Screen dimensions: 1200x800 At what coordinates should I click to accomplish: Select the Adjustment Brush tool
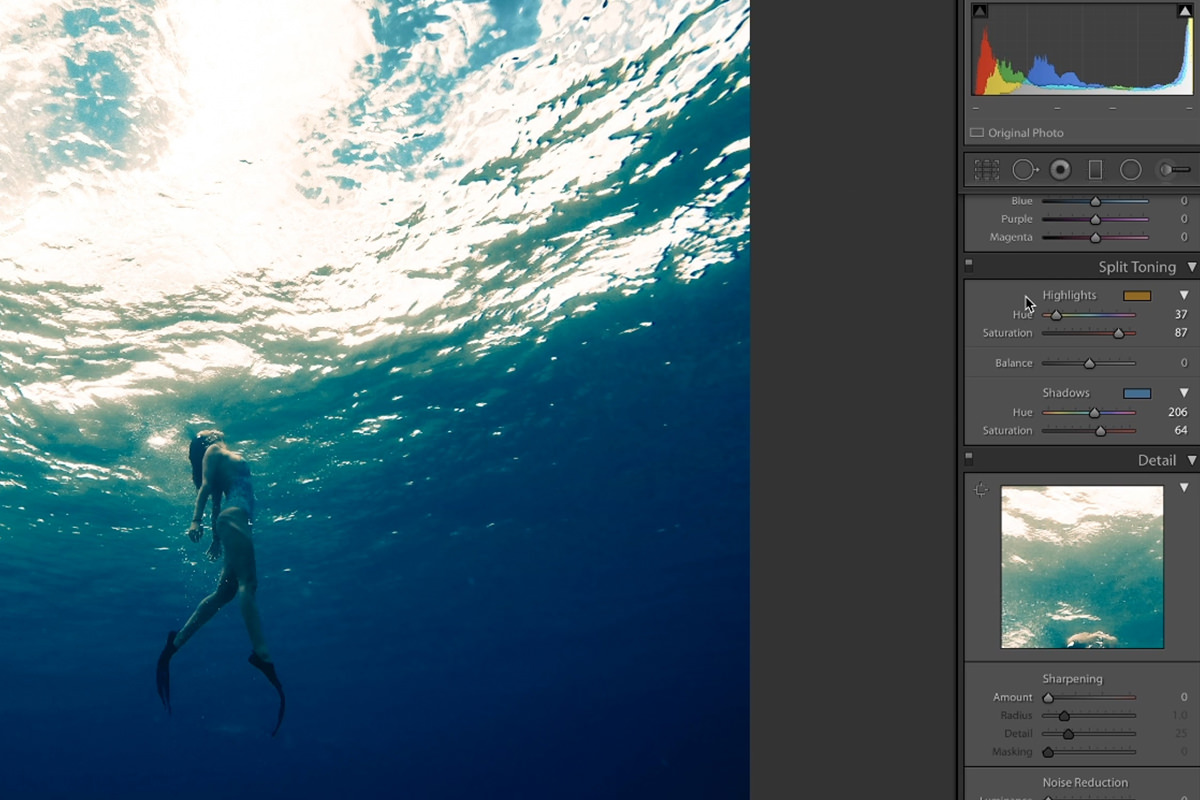pyautogui.click(x=1172, y=170)
